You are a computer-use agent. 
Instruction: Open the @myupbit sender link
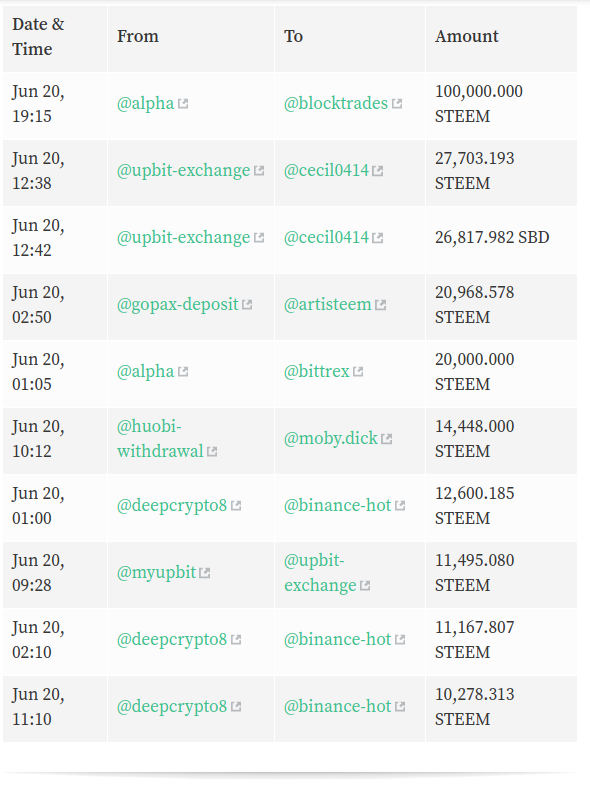[x=156, y=573]
